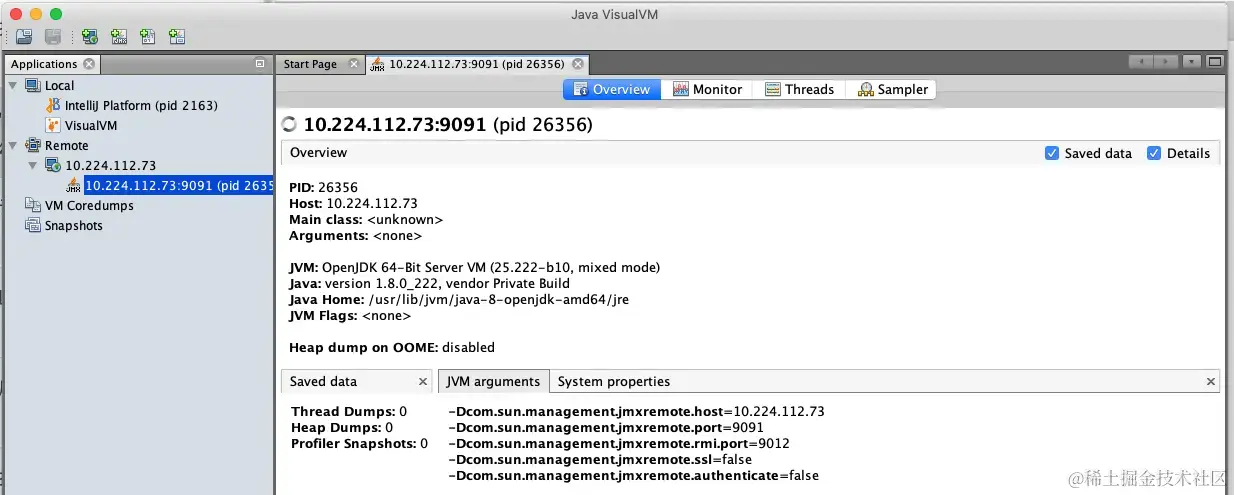1234x495 pixels.
Task: Switch to the Start Page tab
Action: [x=310, y=64]
